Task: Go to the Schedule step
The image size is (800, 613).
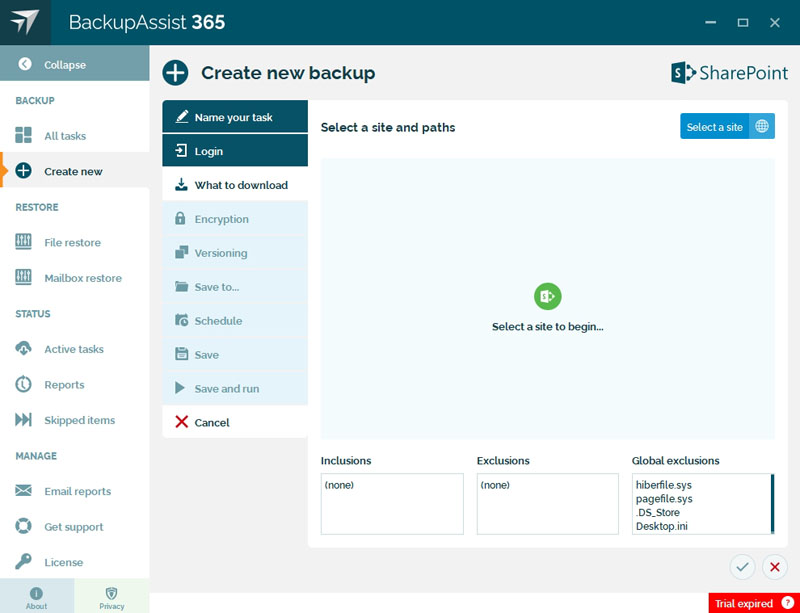Action: pyautogui.click(x=235, y=321)
